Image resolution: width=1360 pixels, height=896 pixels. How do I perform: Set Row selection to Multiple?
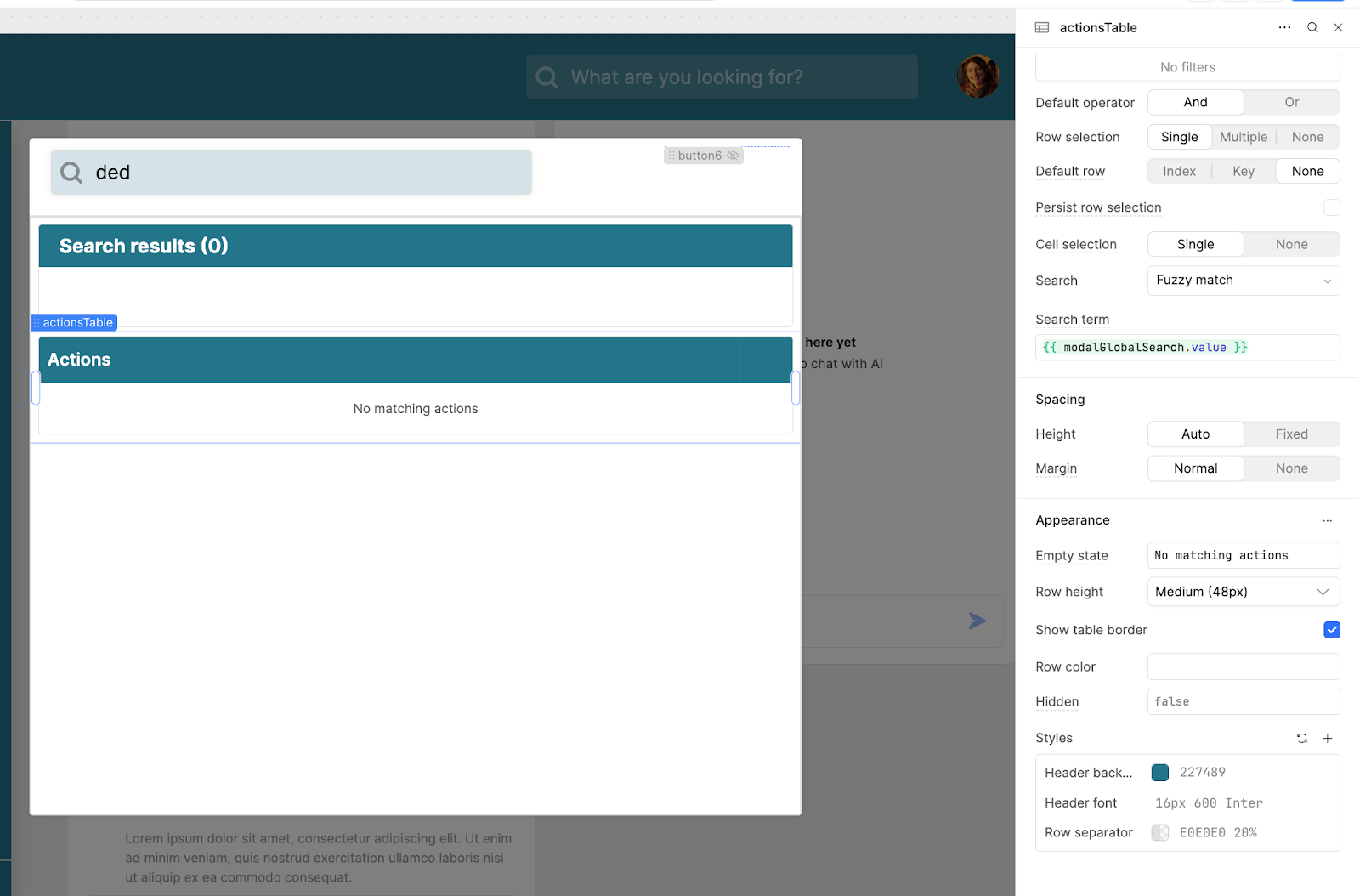(1243, 137)
